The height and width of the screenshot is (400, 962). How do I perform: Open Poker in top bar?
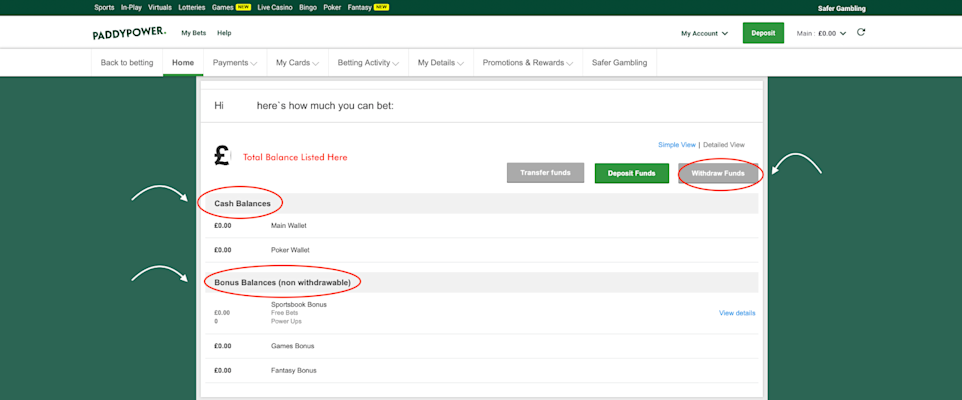point(332,8)
